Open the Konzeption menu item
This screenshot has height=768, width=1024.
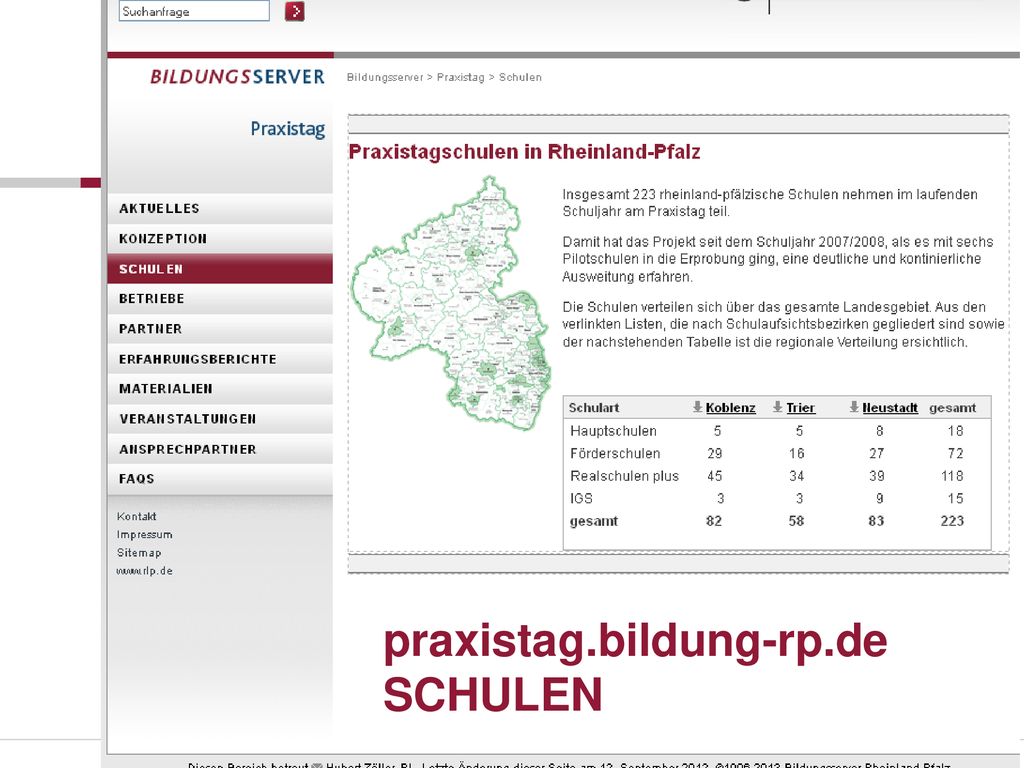click(220, 238)
